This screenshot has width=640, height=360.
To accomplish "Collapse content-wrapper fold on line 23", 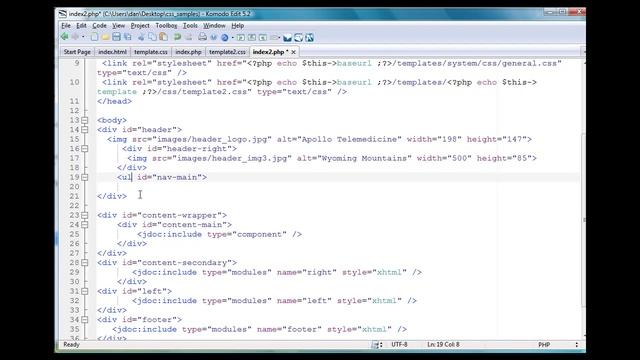I will [x=84, y=215].
